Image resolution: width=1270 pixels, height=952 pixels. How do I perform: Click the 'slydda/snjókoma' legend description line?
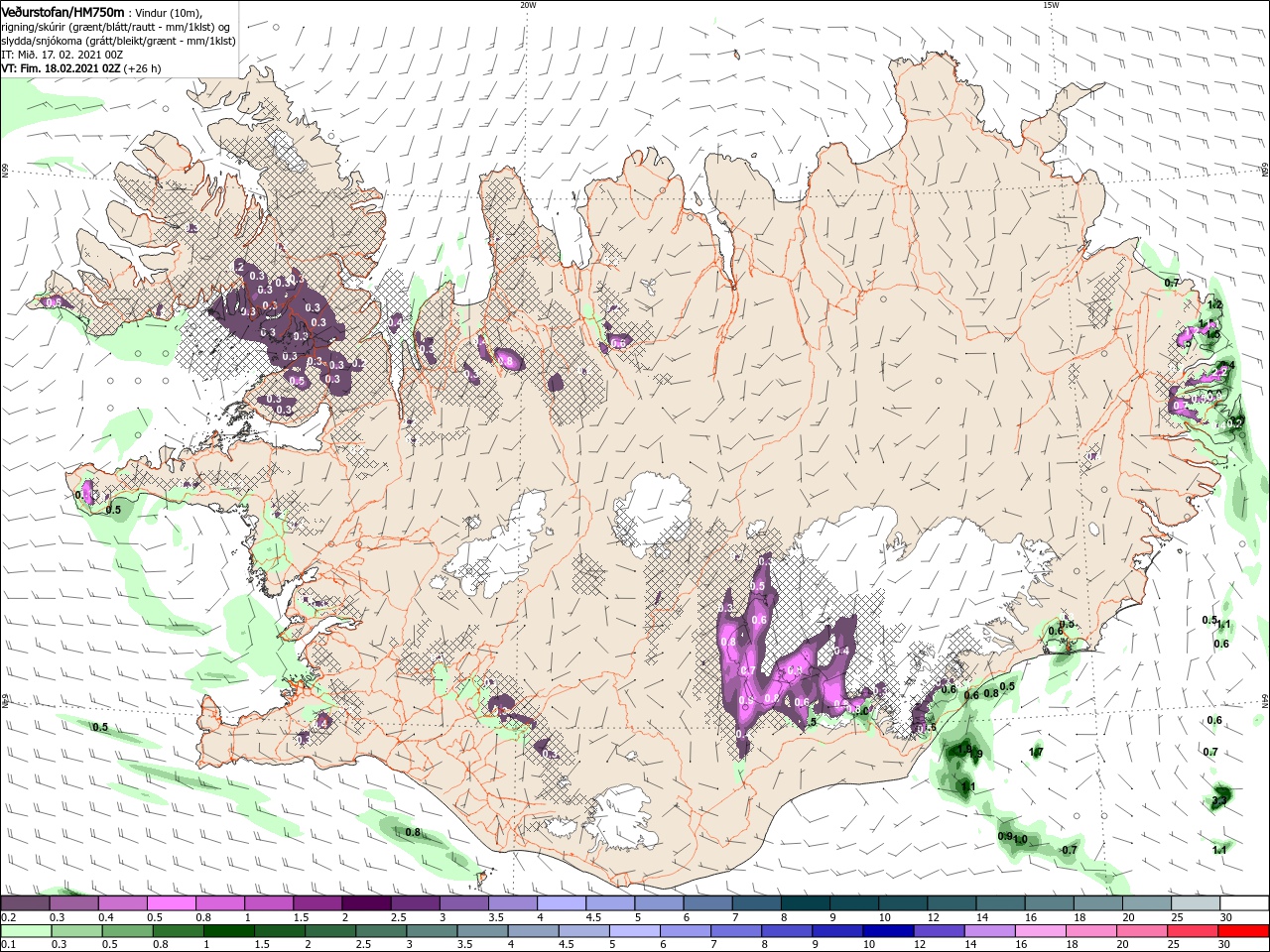(118, 41)
